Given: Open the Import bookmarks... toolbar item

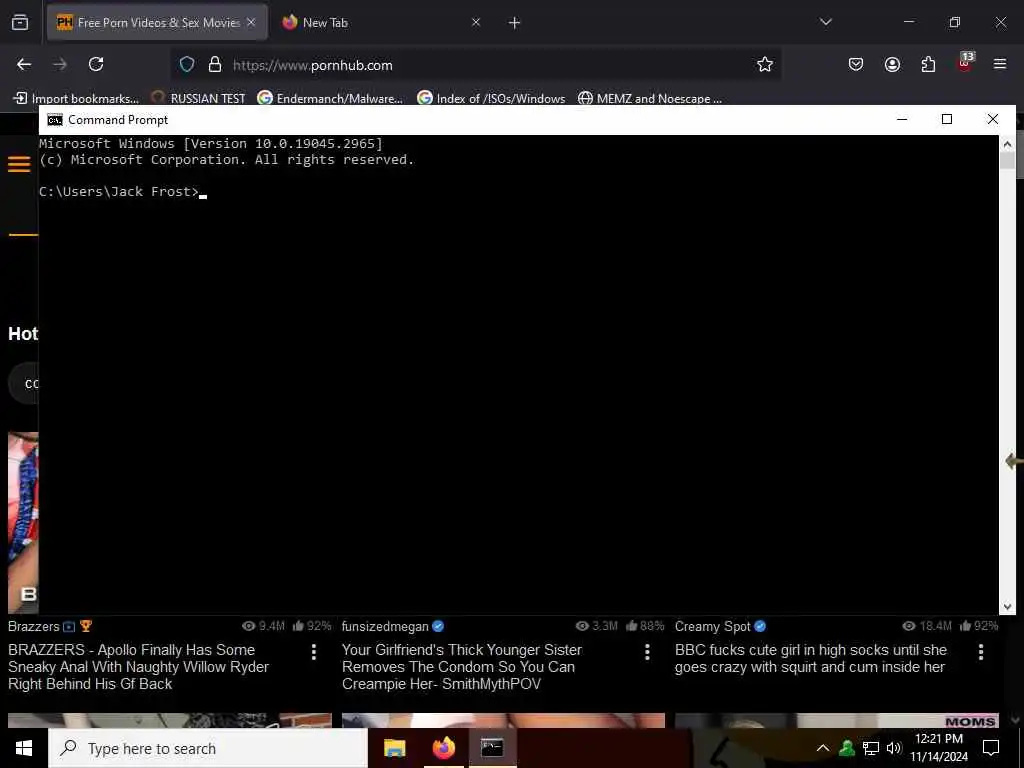Looking at the screenshot, I should [x=76, y=99].
